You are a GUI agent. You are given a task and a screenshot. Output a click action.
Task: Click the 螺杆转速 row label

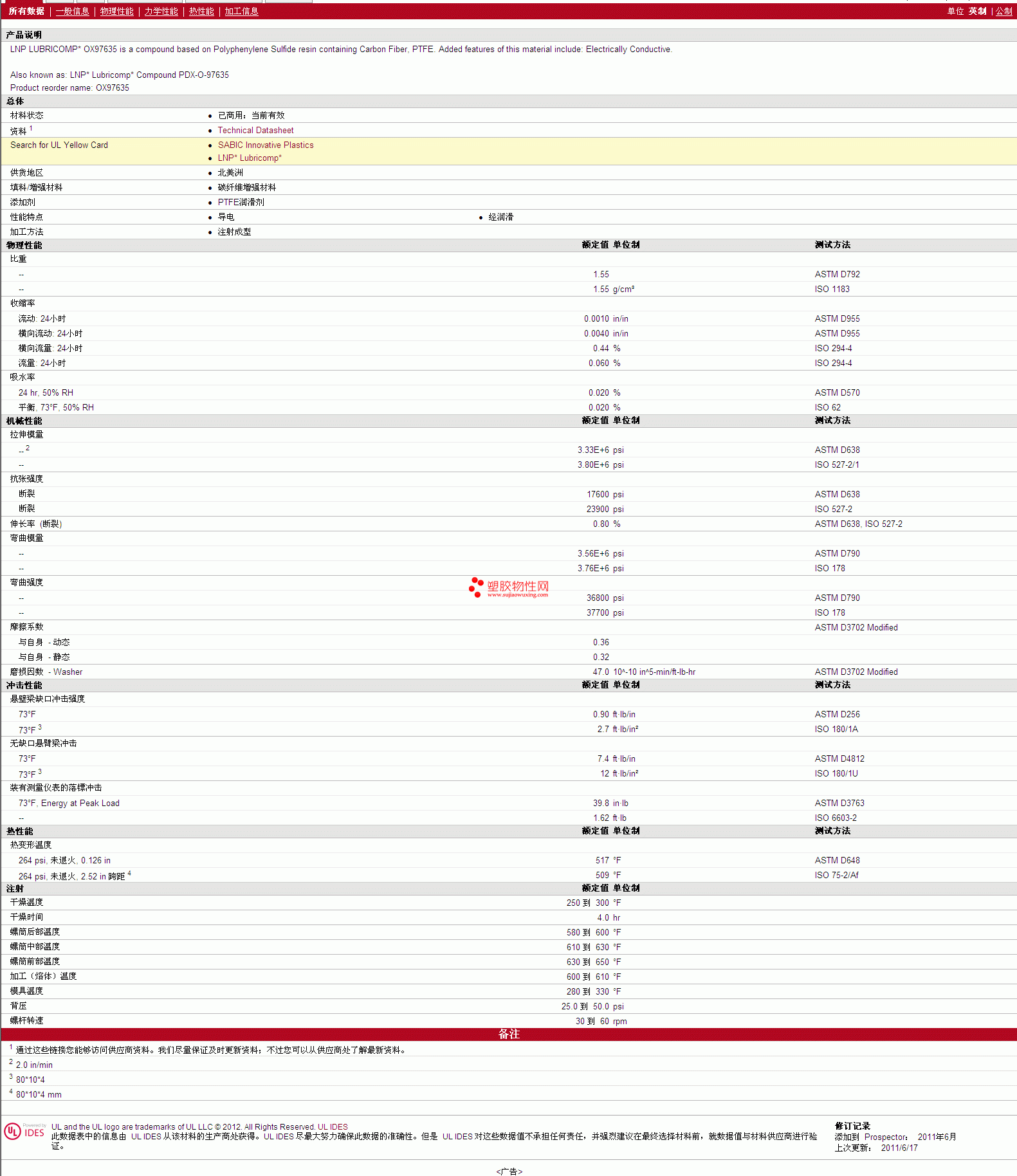click(26, 1020)
